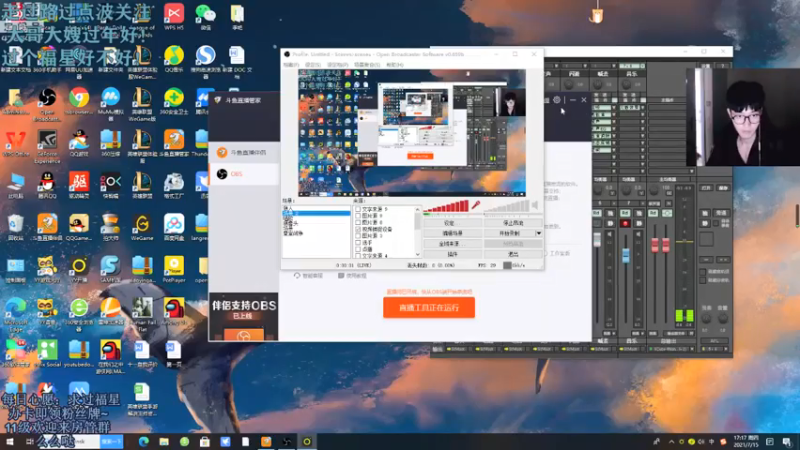This screenshot has height=450, width=800.
Task: Toggle the seventh source checkbox in OBS list
Action: (358, 249)
